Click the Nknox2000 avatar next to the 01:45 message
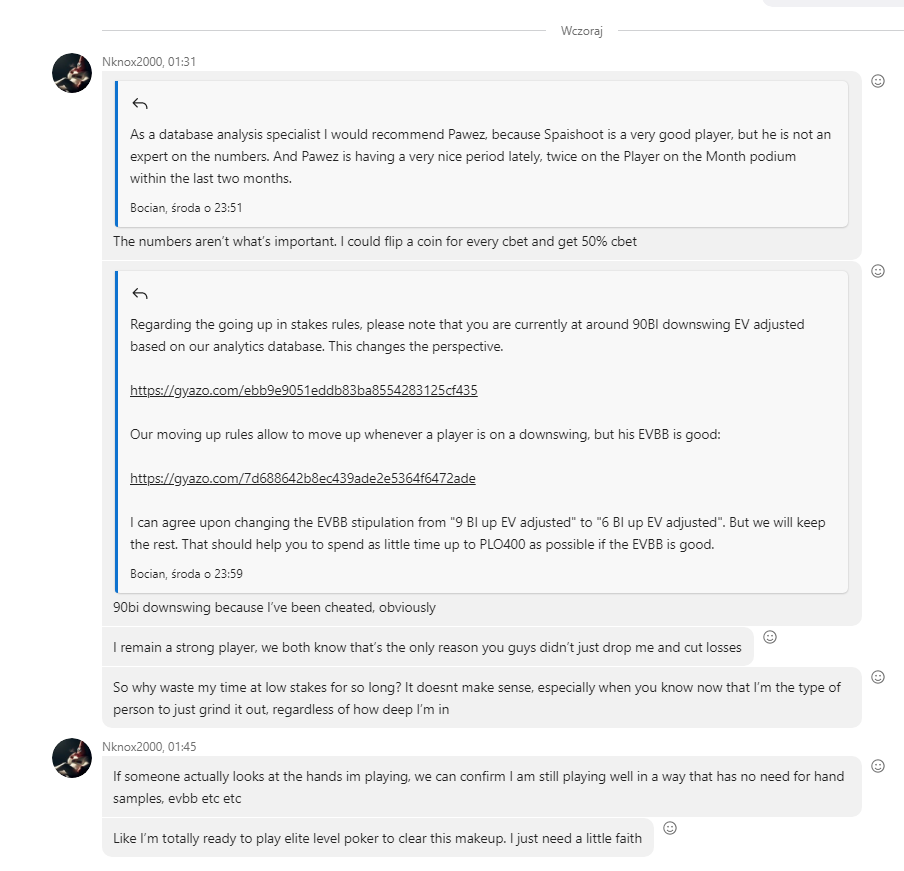This screenshot has width=904, height=871. coord(72,758)
